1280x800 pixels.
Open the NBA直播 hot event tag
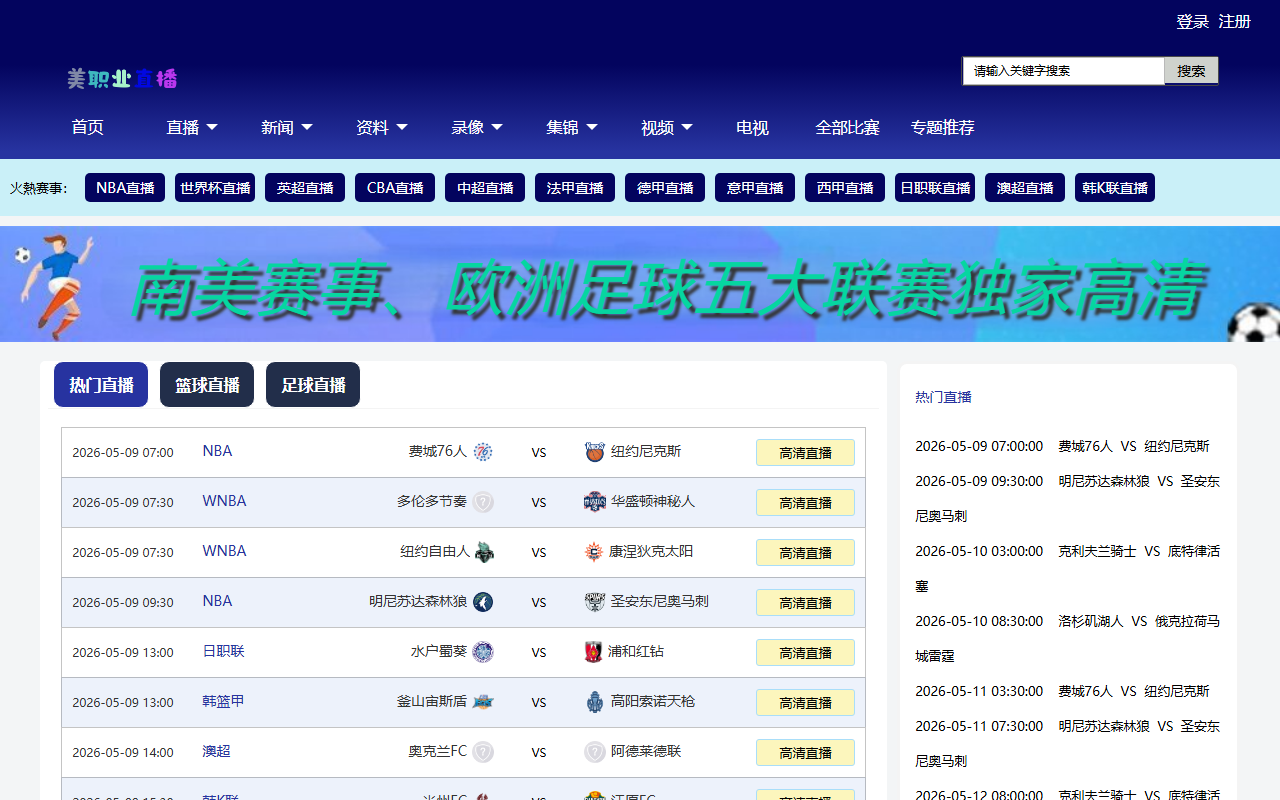[125, 188]
